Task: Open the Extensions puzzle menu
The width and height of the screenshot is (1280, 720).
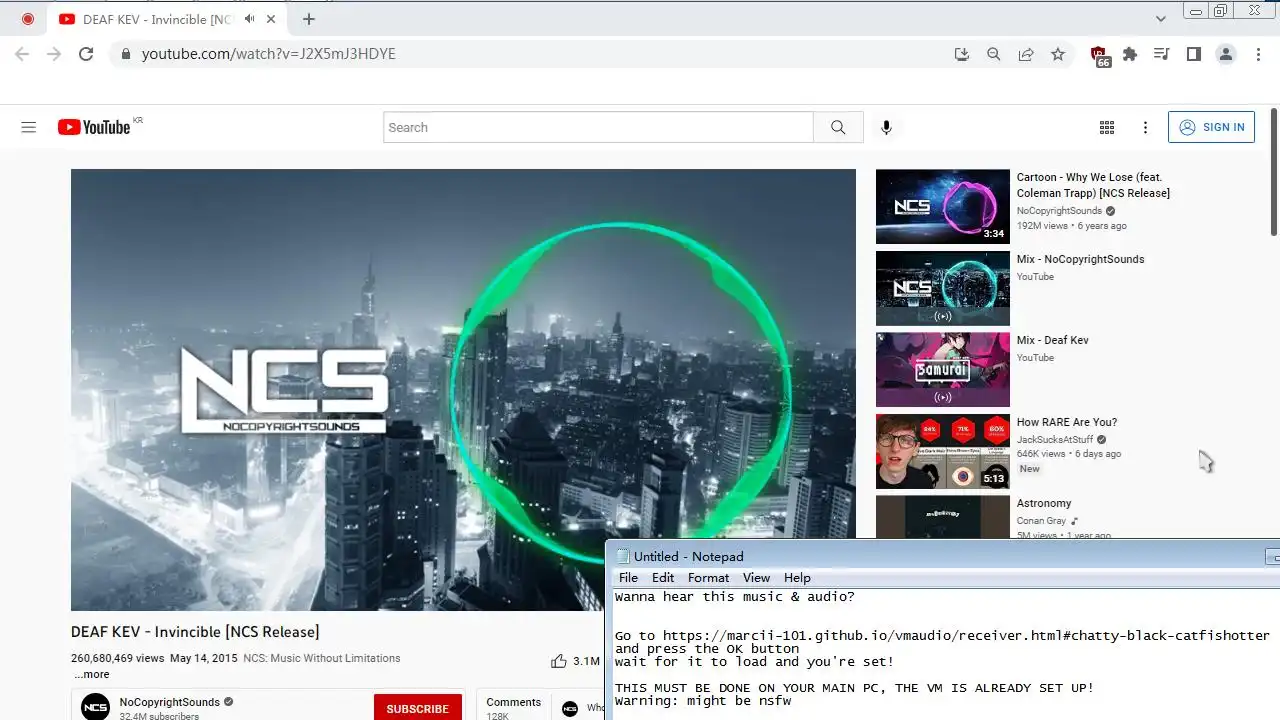Action: (x=1130, y=54)
